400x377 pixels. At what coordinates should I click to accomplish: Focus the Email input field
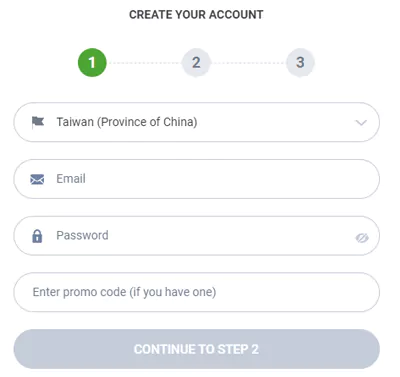pyautogui.click(x=196, y=179)
